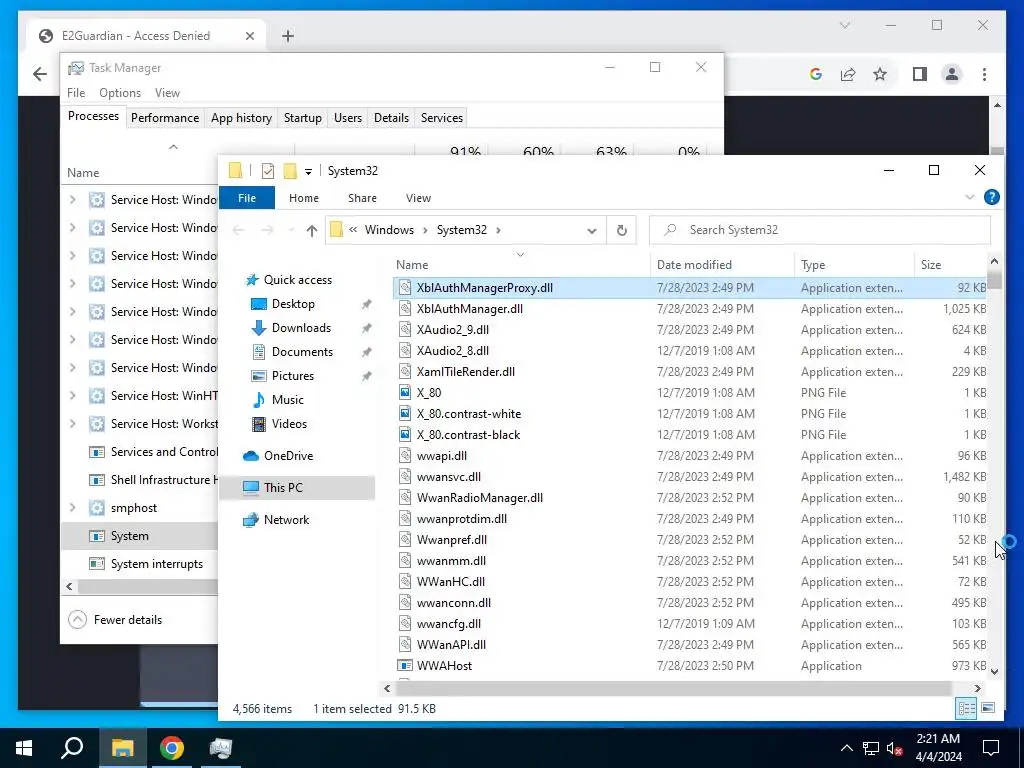Image resolution: width=1024 pixels, height=768 pixels.
Task: Open Chrome three-dot menu
Action: [984, 74]
